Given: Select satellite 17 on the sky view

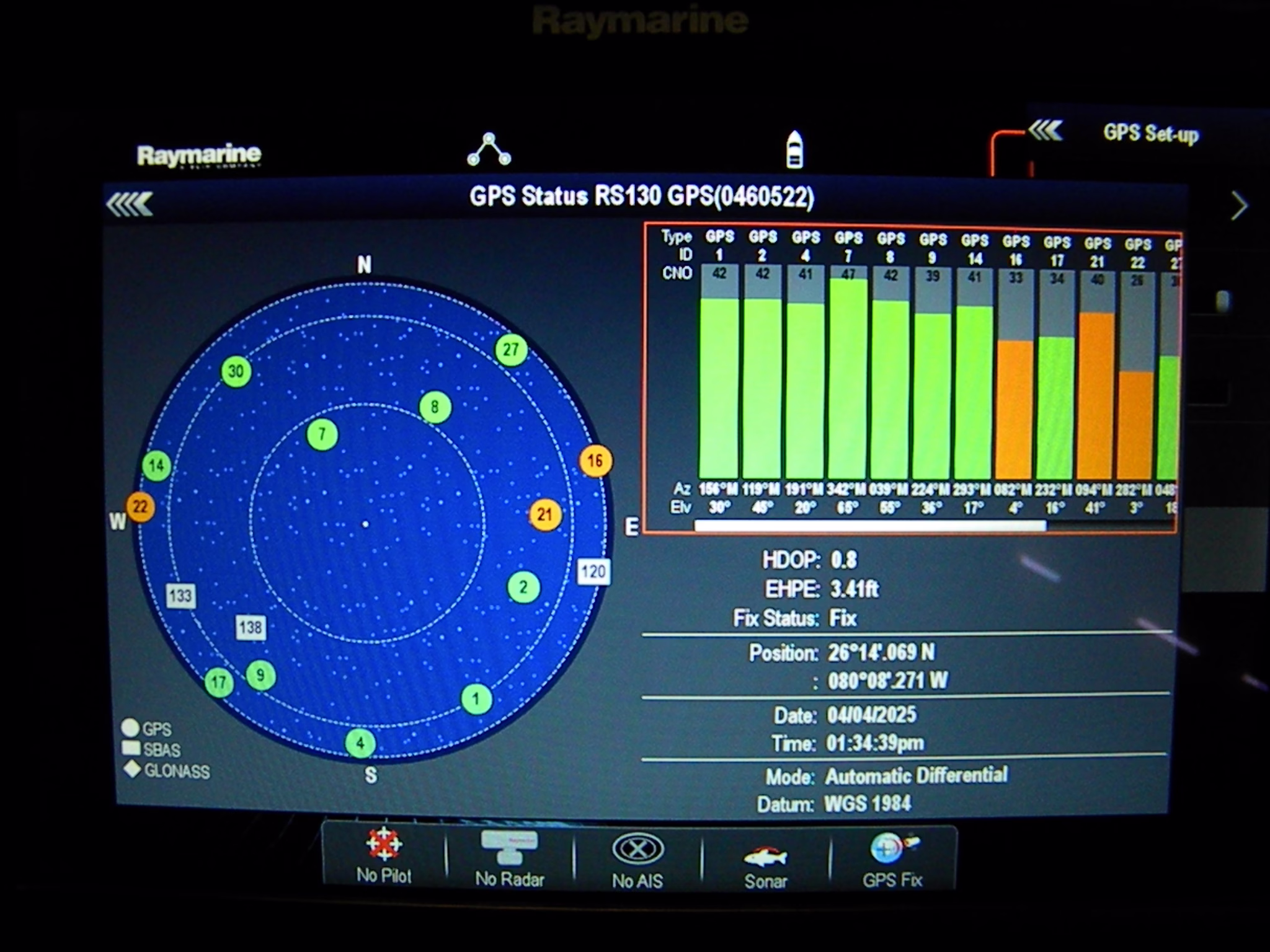Looking at the screenshot, I should (x=219, y=683).
